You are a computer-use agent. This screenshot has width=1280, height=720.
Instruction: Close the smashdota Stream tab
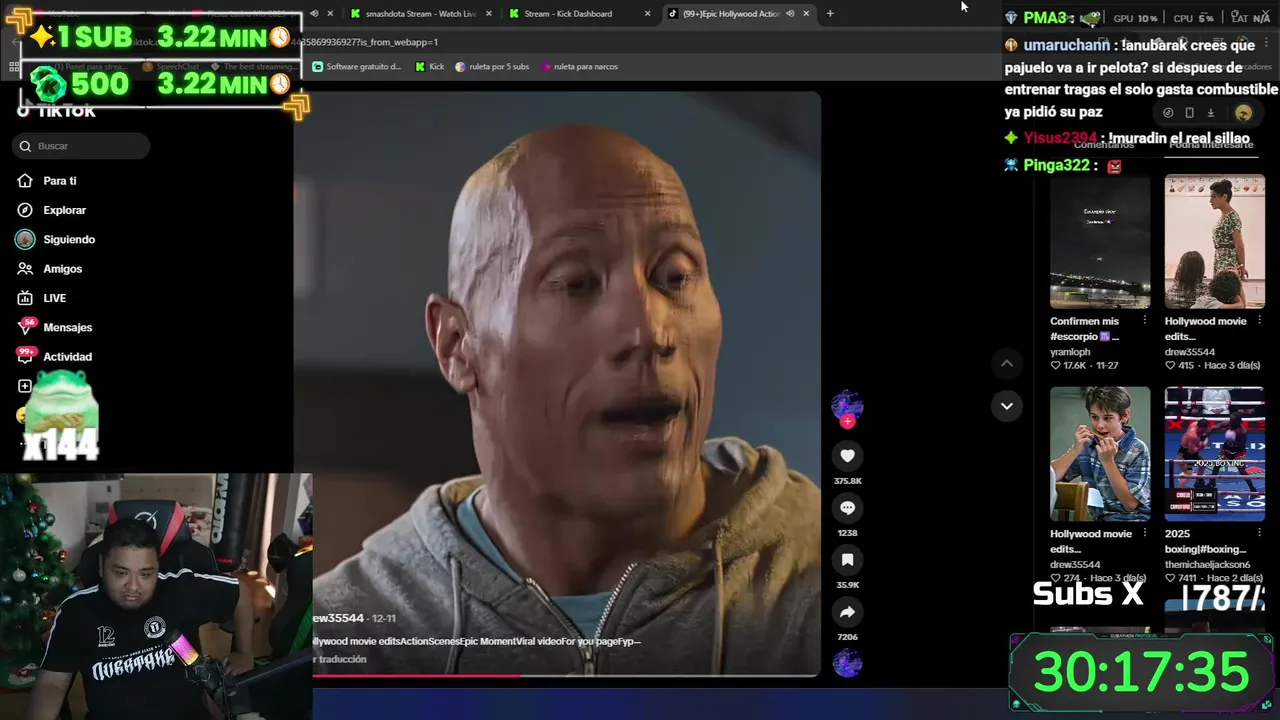(x=488, y=14)
